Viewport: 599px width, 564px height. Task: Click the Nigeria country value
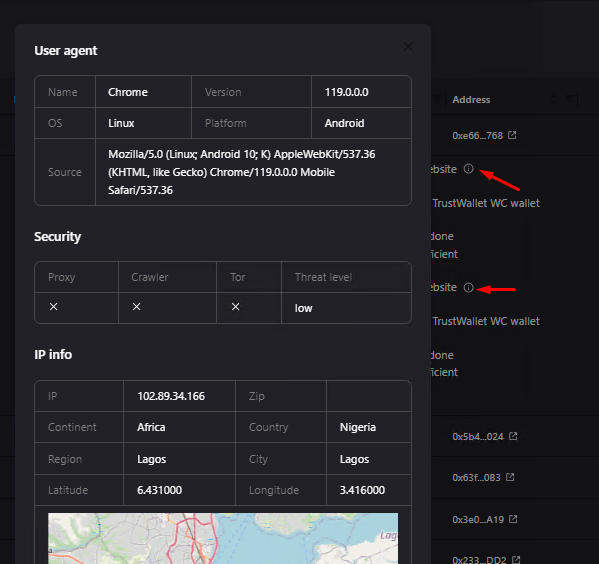358,427
